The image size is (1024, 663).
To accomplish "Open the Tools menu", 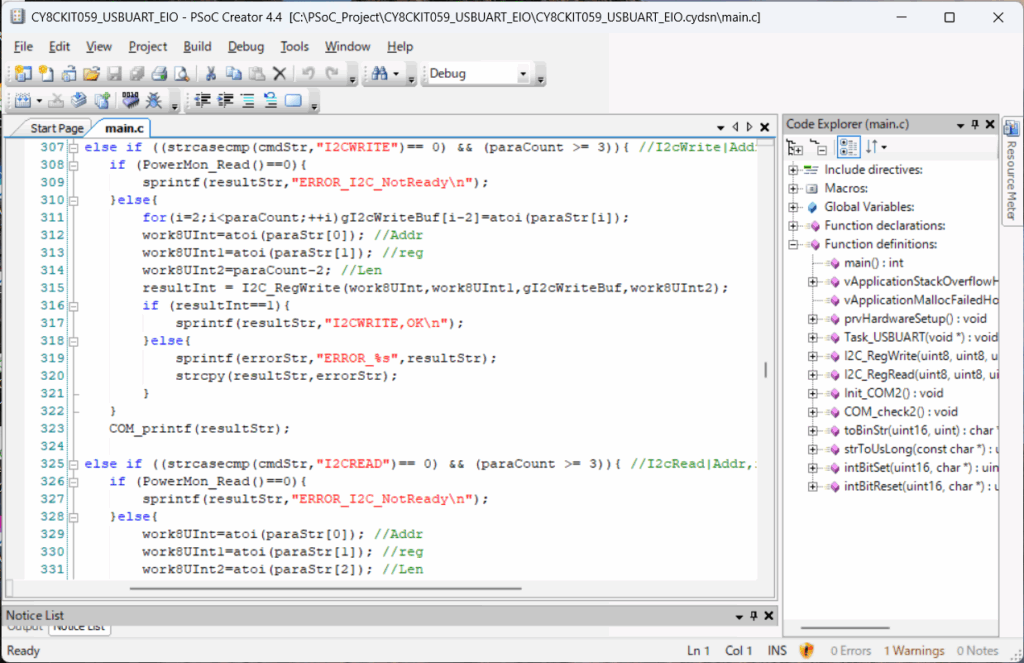I will click(x=295, y=46).
